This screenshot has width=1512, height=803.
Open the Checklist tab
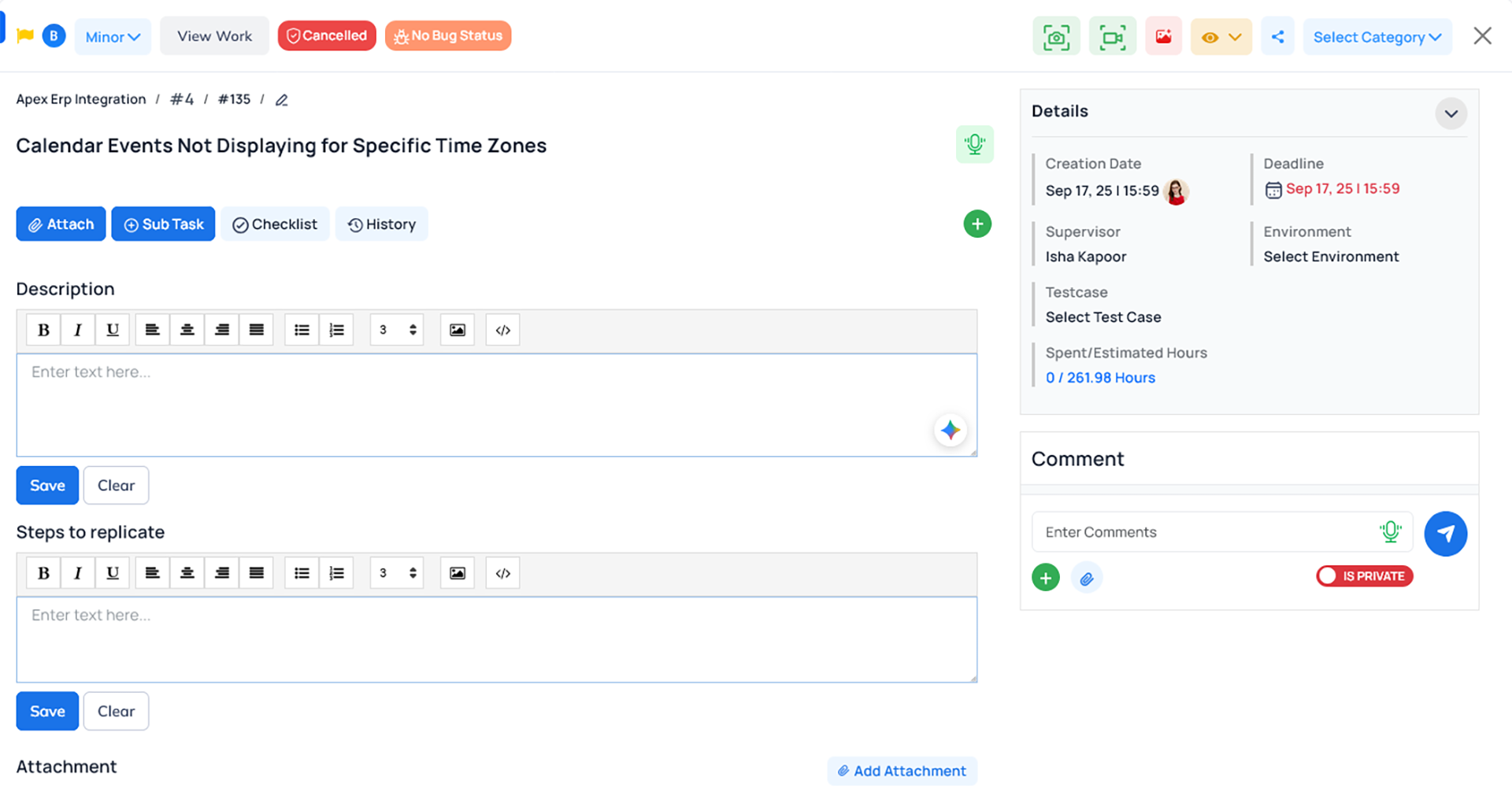275,224
